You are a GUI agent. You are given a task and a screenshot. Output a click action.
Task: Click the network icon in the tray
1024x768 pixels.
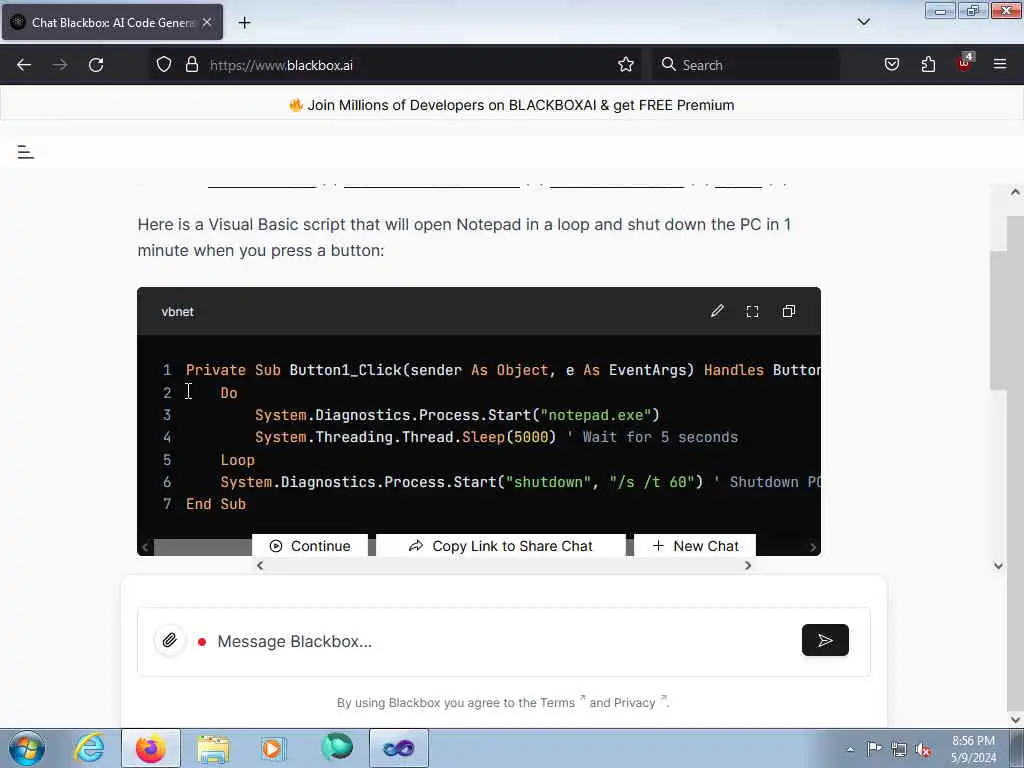point(899,749)
